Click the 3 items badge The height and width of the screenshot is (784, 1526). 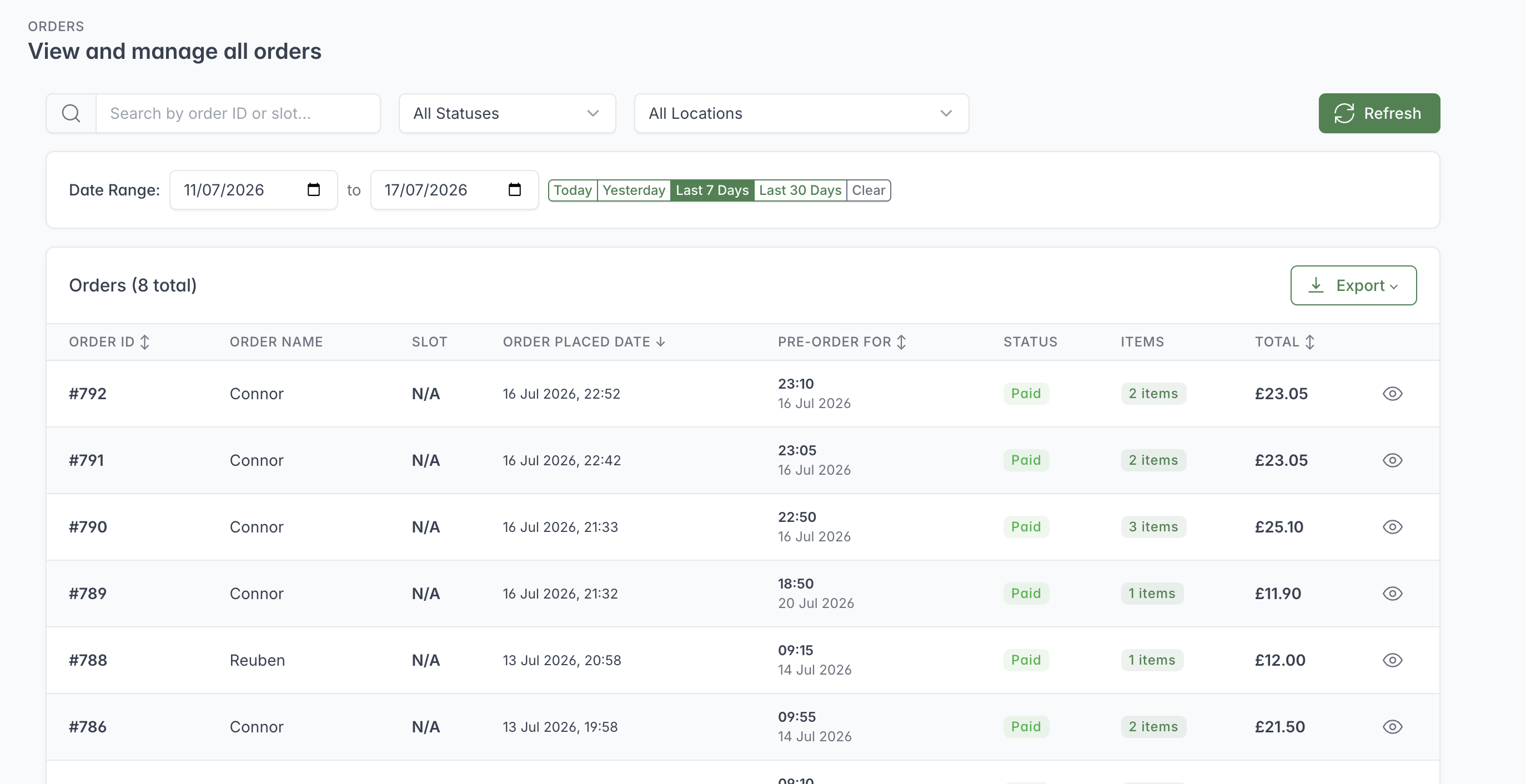[1153, 526]
